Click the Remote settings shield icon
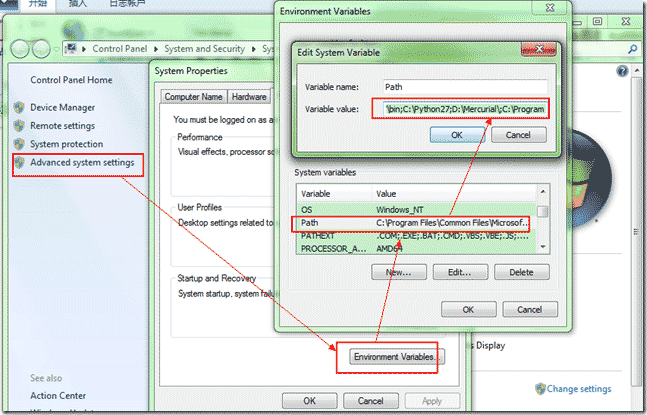The height and width of the screenshot is (415, 647). click(x=19, y=126)
